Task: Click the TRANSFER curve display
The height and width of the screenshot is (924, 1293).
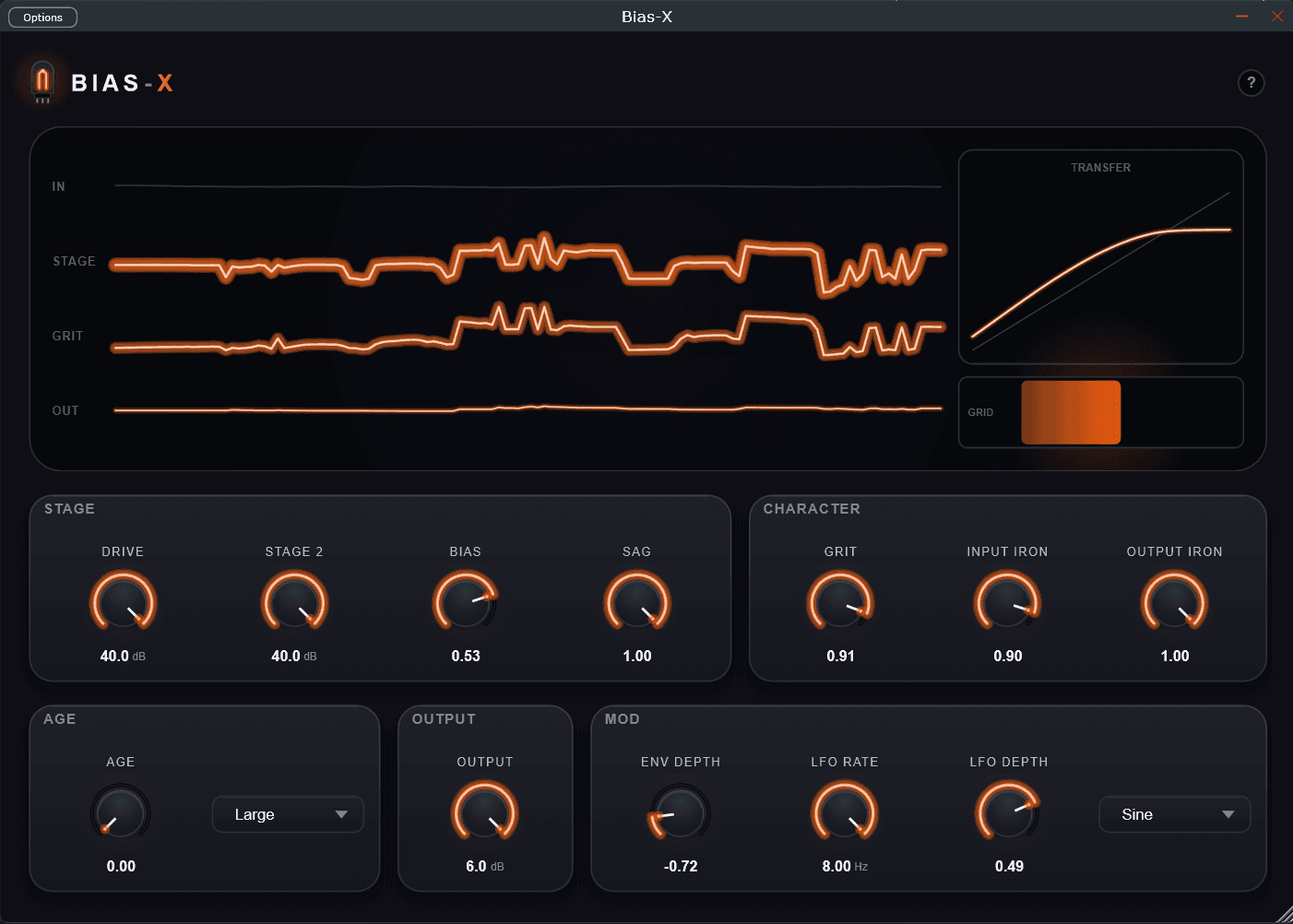Action: click(x=1101, y=257)
